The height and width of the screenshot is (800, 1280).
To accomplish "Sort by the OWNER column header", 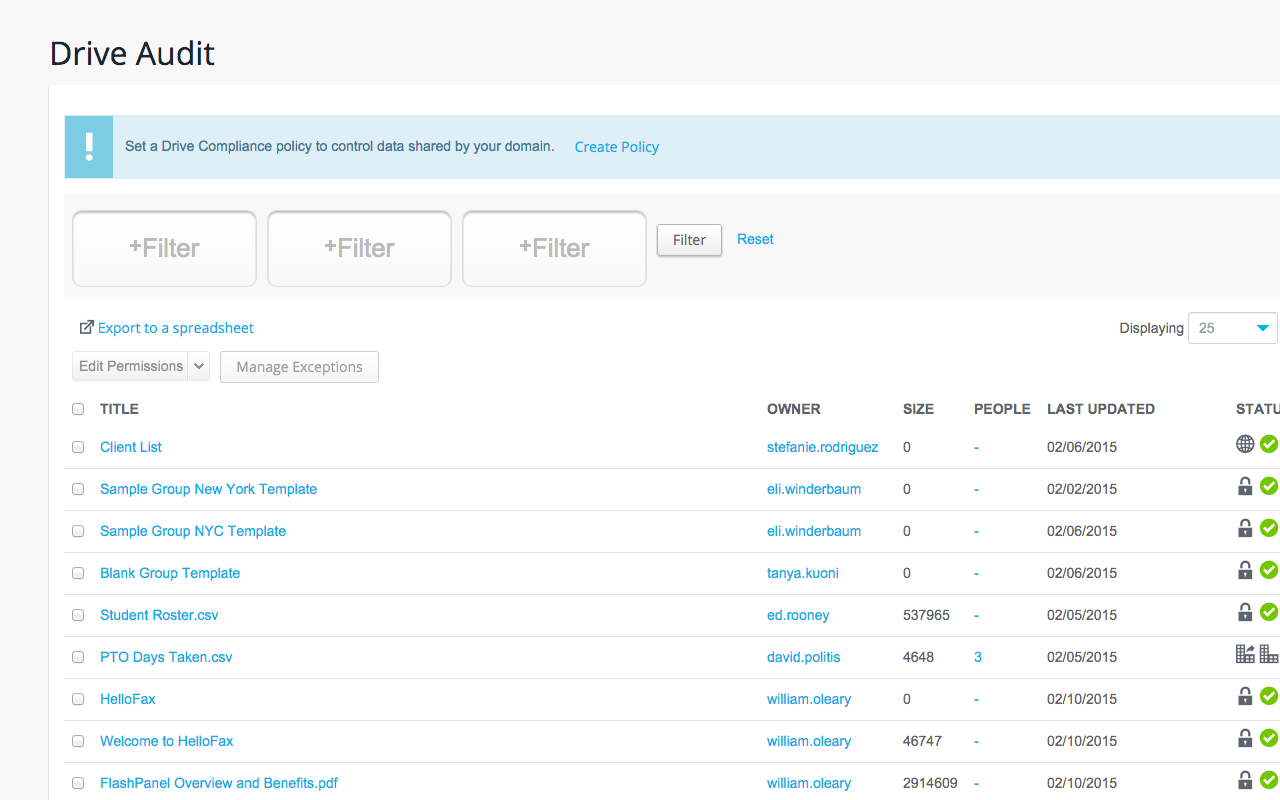I will (794, 409).
